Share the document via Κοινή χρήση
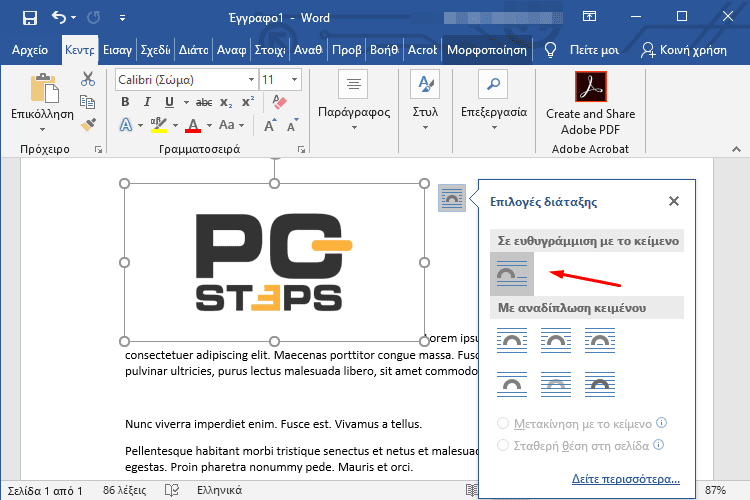This screenshot has width=750, height=500. coord(684,50)
